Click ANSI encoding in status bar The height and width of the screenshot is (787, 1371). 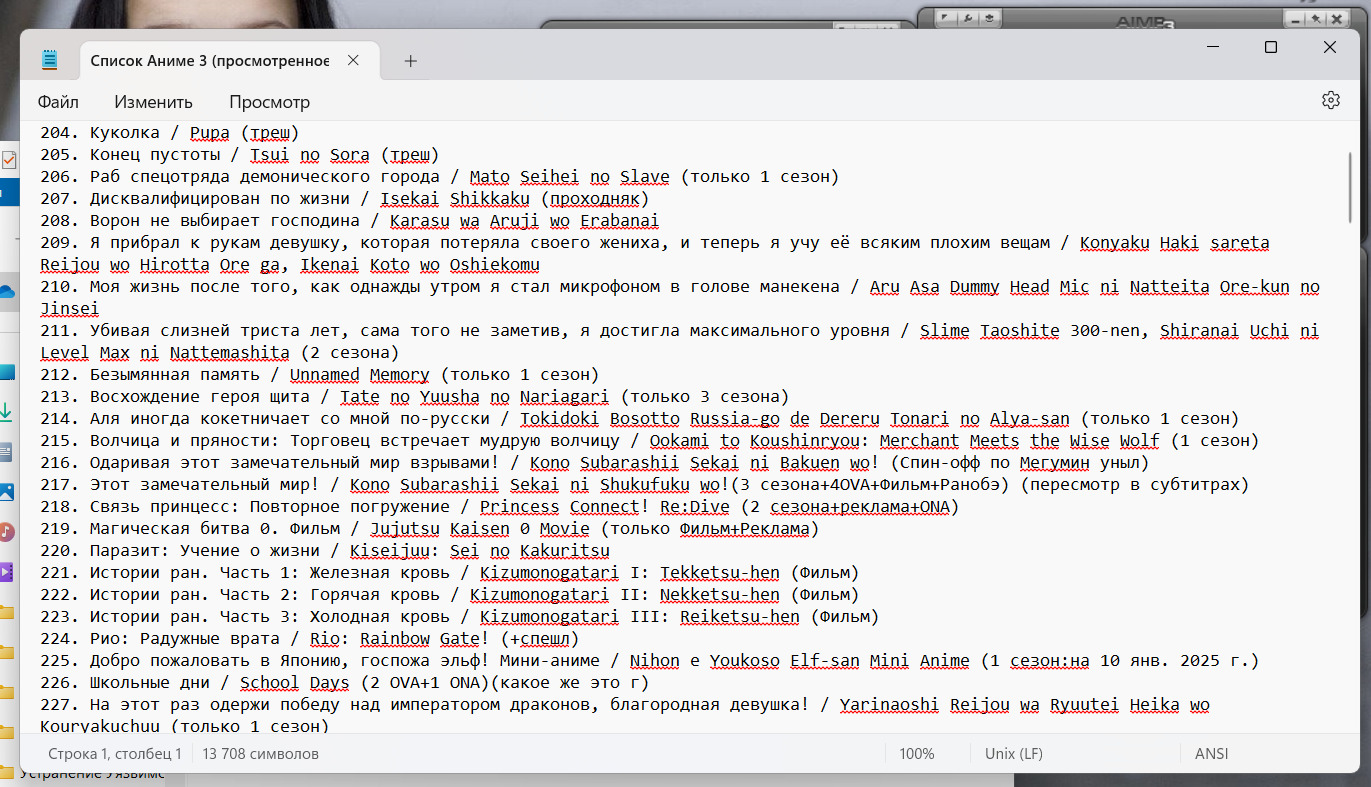pos(1211,754)
